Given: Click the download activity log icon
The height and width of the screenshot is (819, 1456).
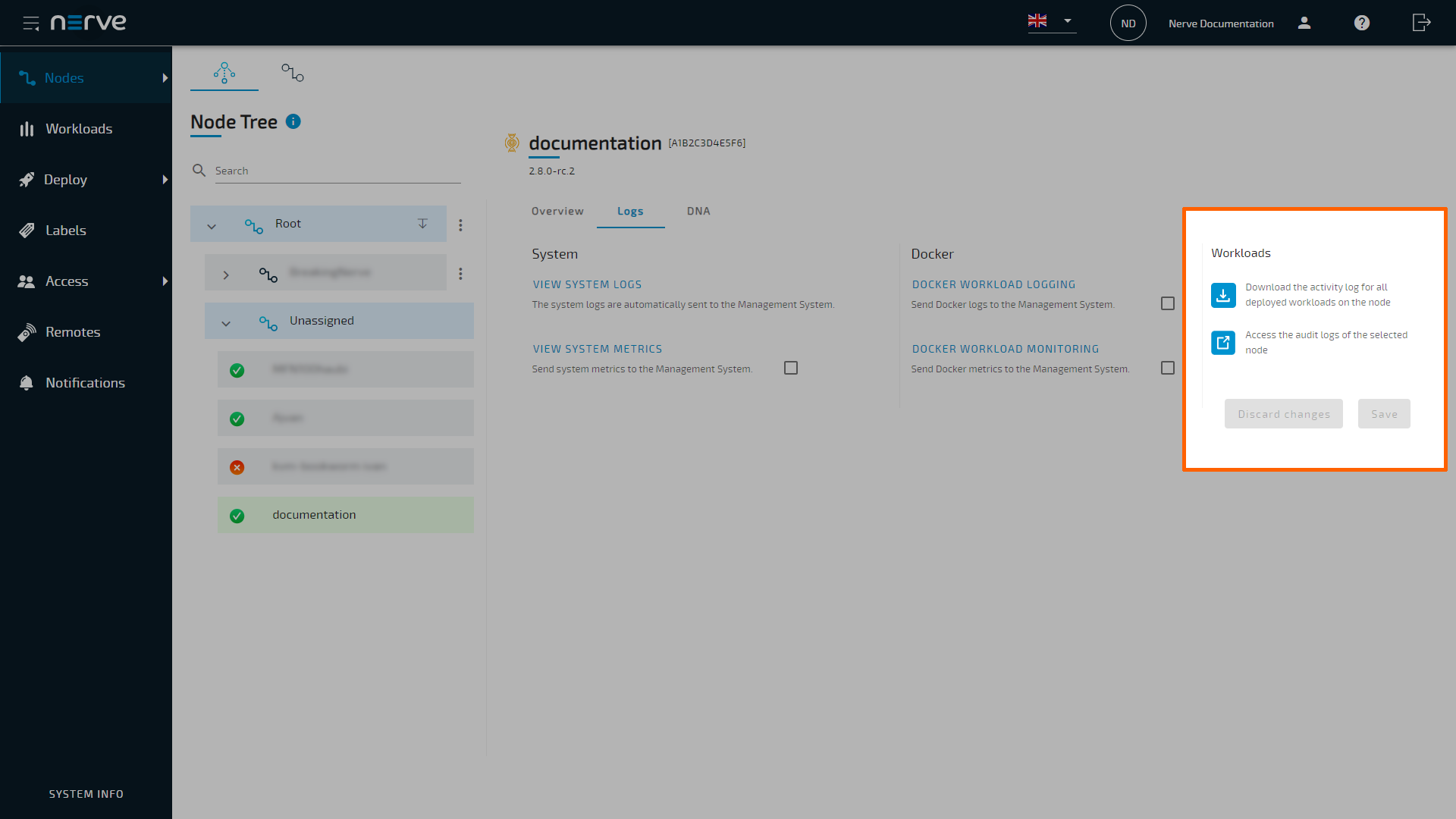Looking at the screenshot, I should (x=1222, y=295).
